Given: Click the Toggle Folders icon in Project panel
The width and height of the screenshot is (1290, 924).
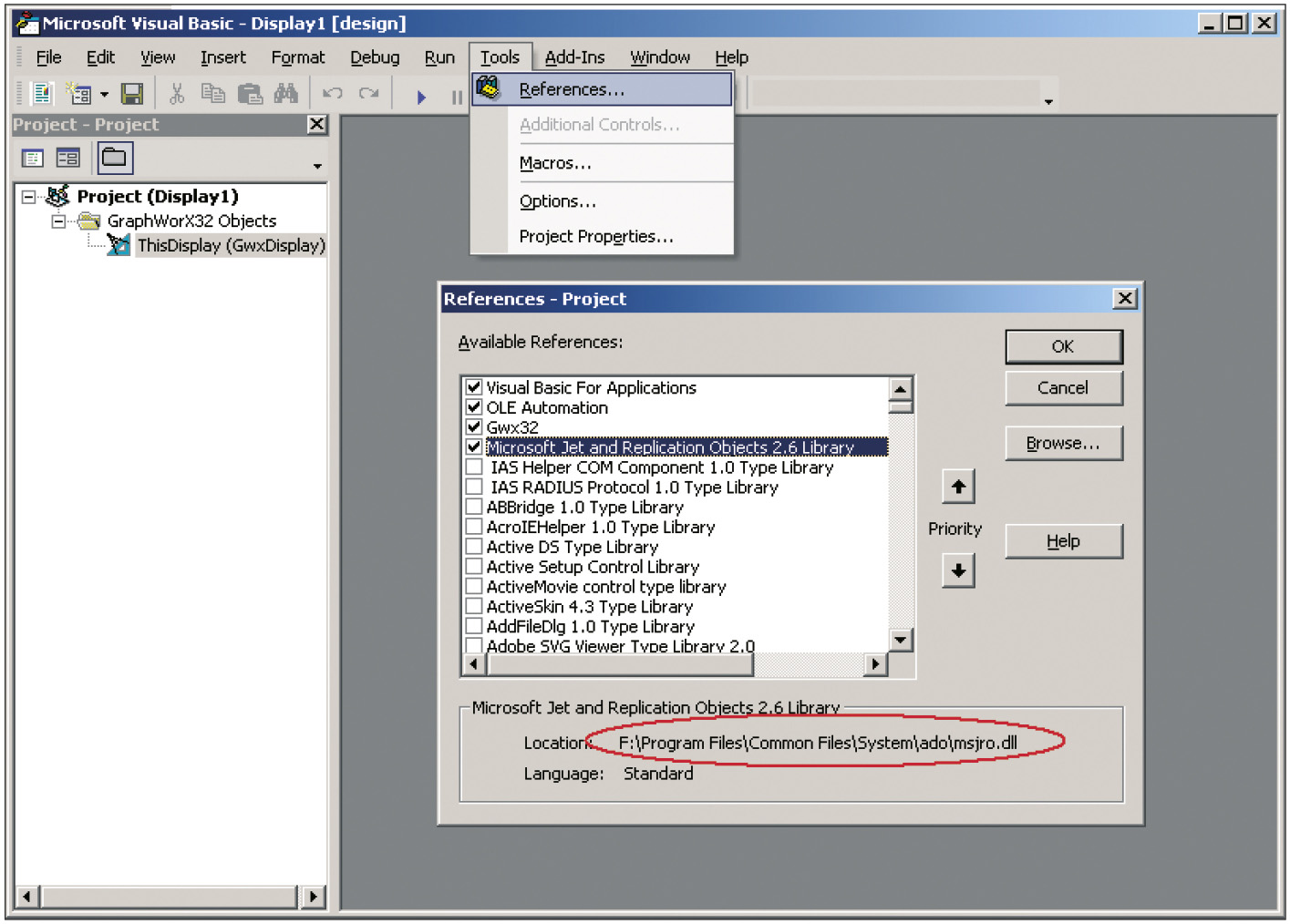Looking at the screenshot, I should (115, 158).
